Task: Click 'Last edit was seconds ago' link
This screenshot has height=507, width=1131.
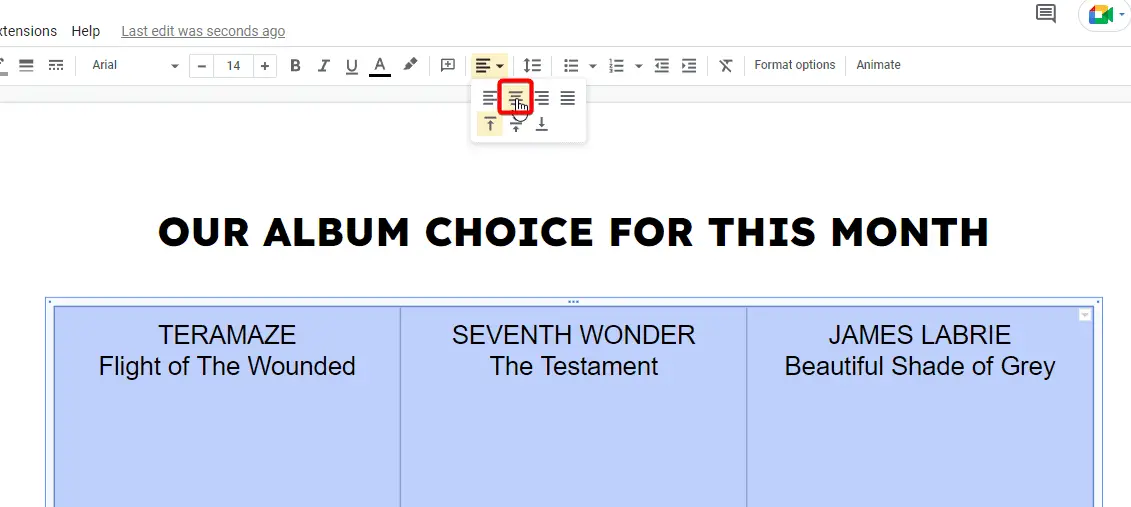Action: coord(203,31)
